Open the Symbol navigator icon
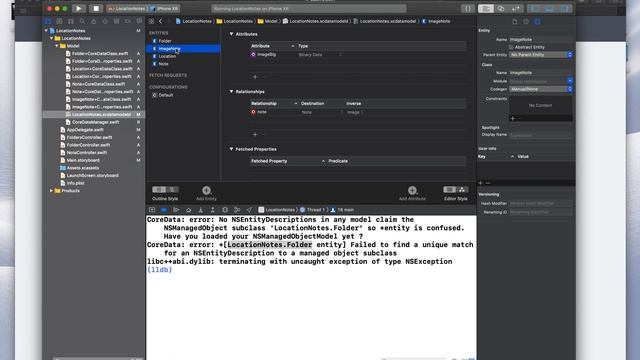Image resolution: width=640 pixels, height=360 pixels. [71, 21]
